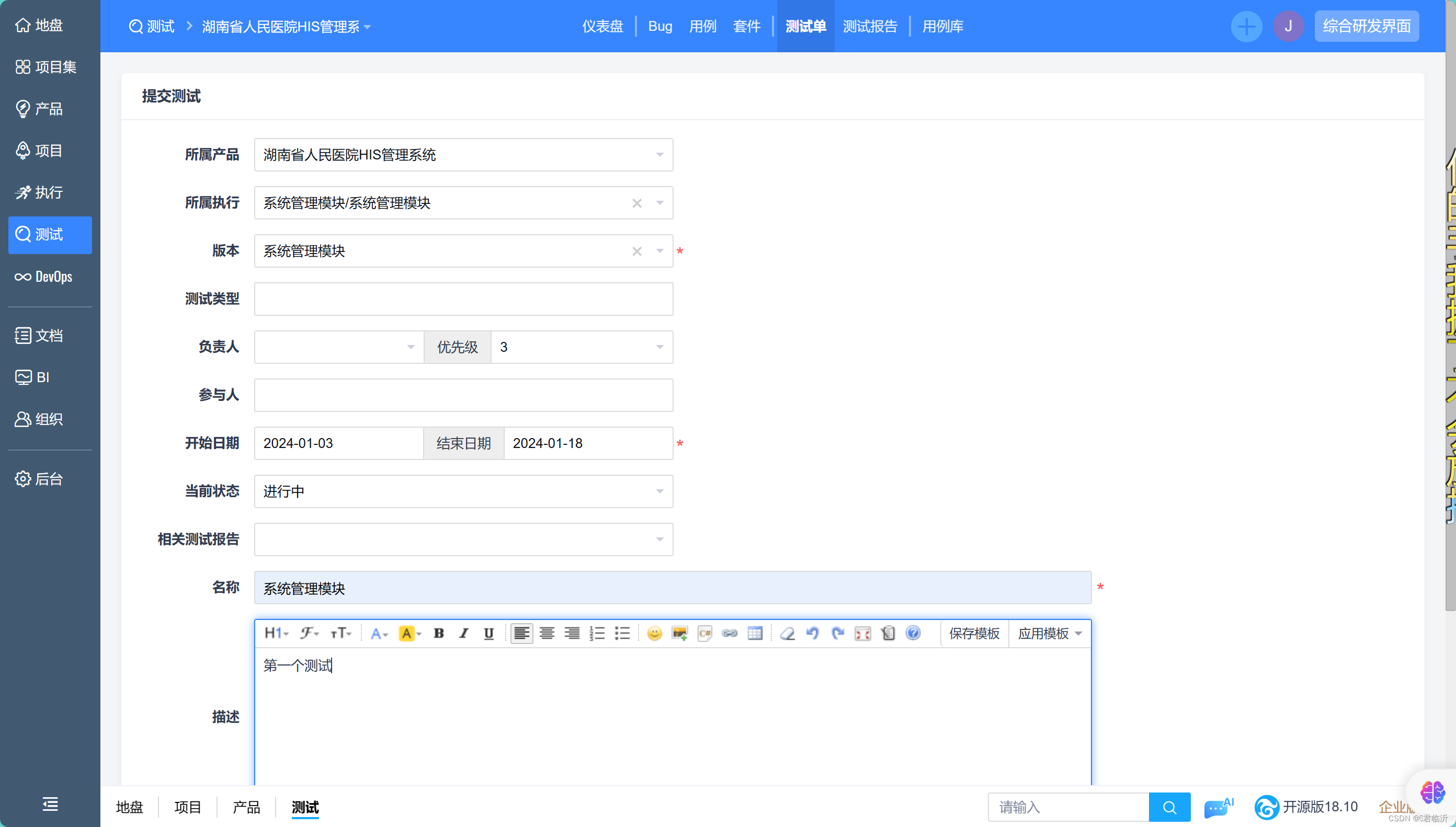Click the 测试类型 input field
Viewport: 1456px width, 827px height.
point(463,299)
